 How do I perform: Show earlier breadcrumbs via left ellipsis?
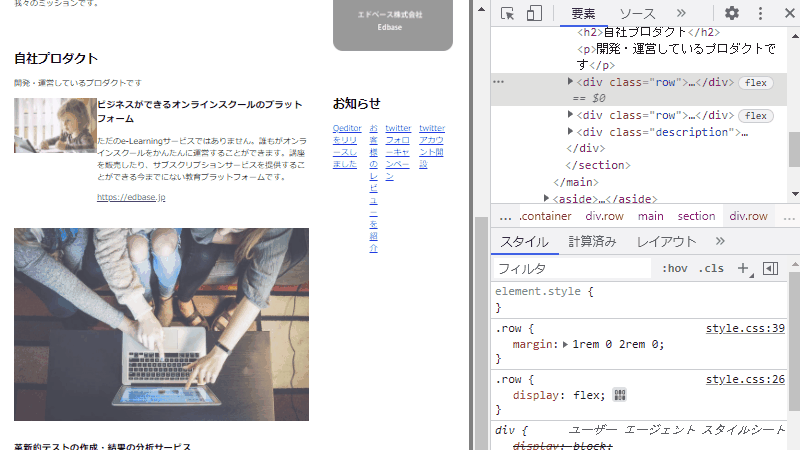point(506,217)
